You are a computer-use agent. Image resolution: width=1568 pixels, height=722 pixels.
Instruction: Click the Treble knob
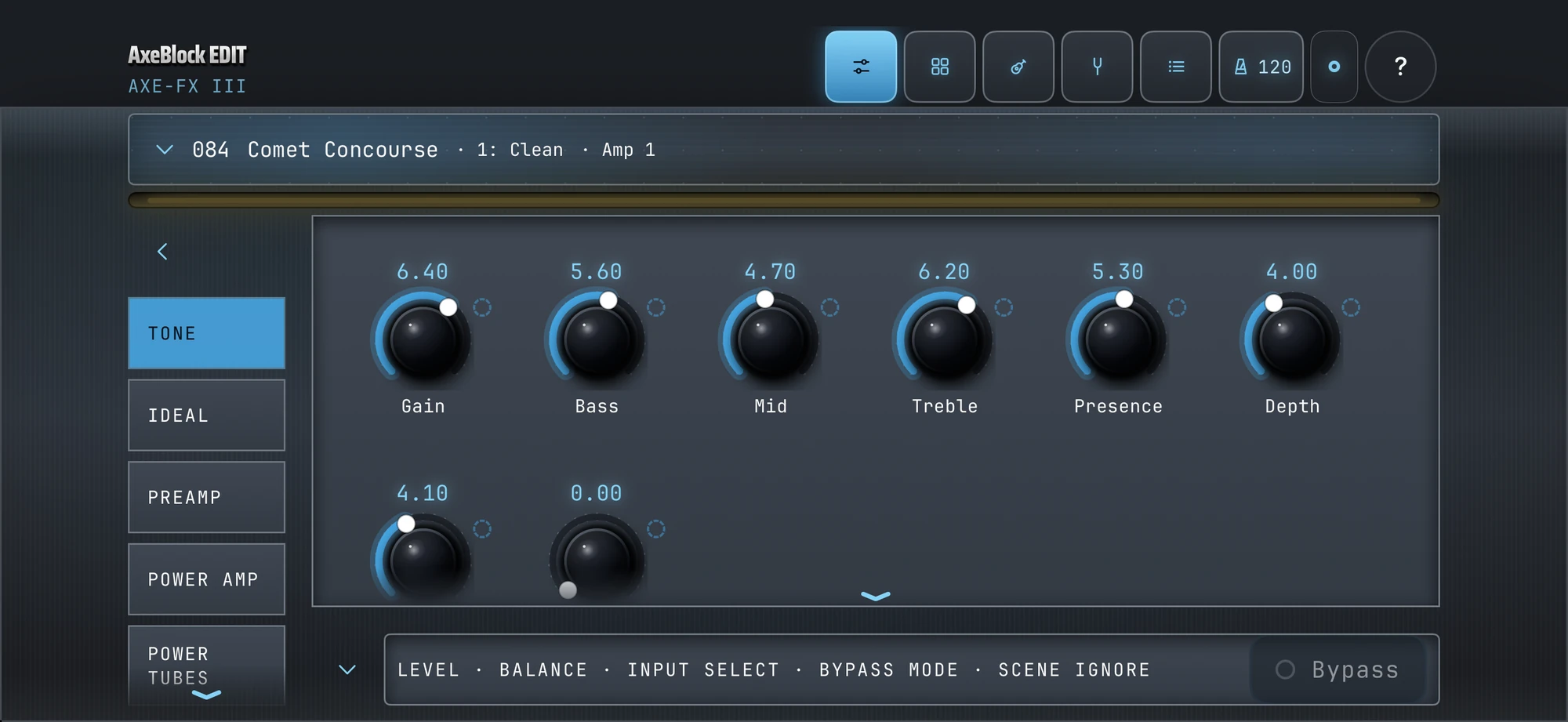pyautogui.click(x=945, y=339)
